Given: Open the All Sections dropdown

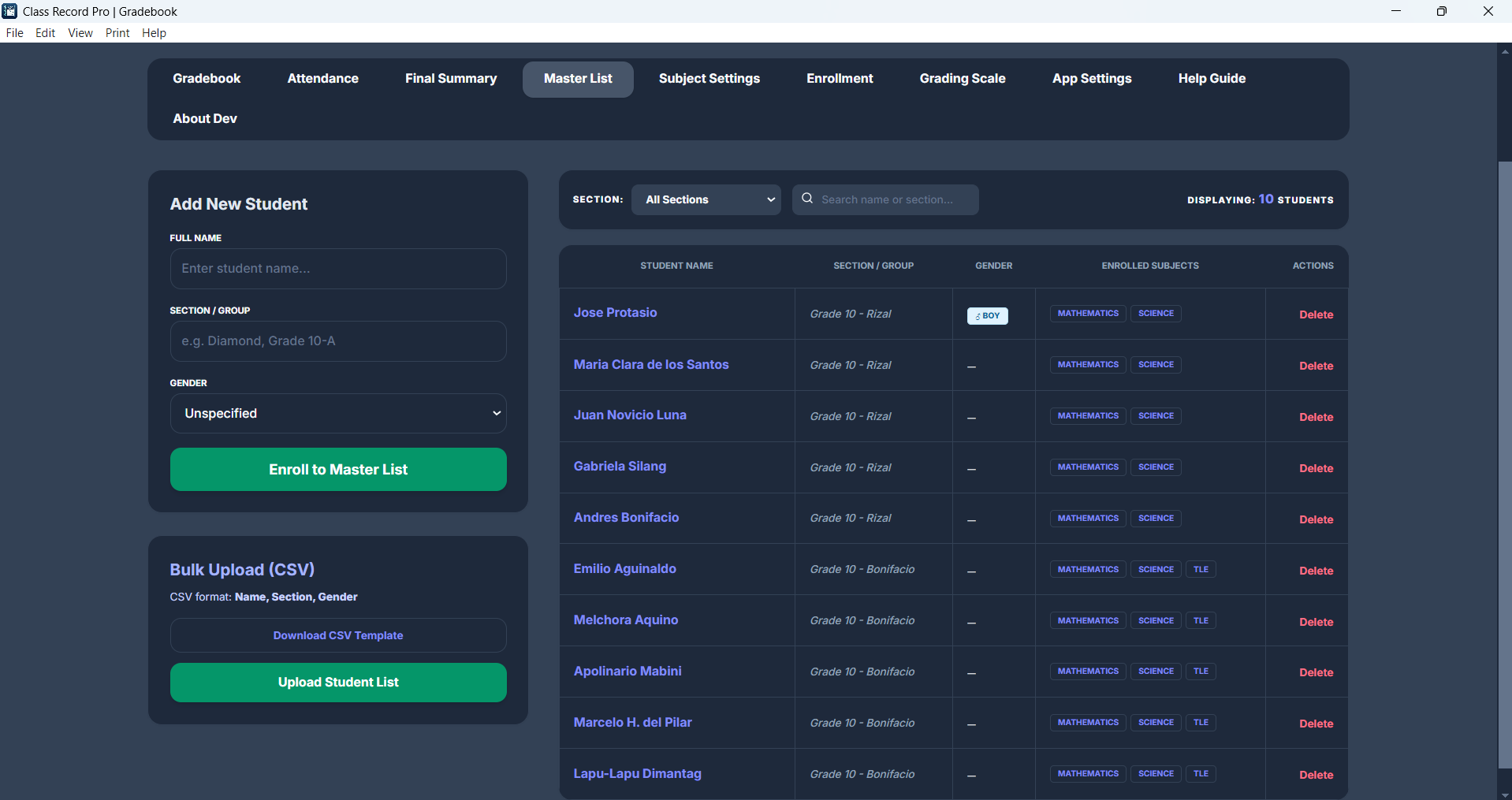Looking at the screenshot, I should (x=706, y=200).
